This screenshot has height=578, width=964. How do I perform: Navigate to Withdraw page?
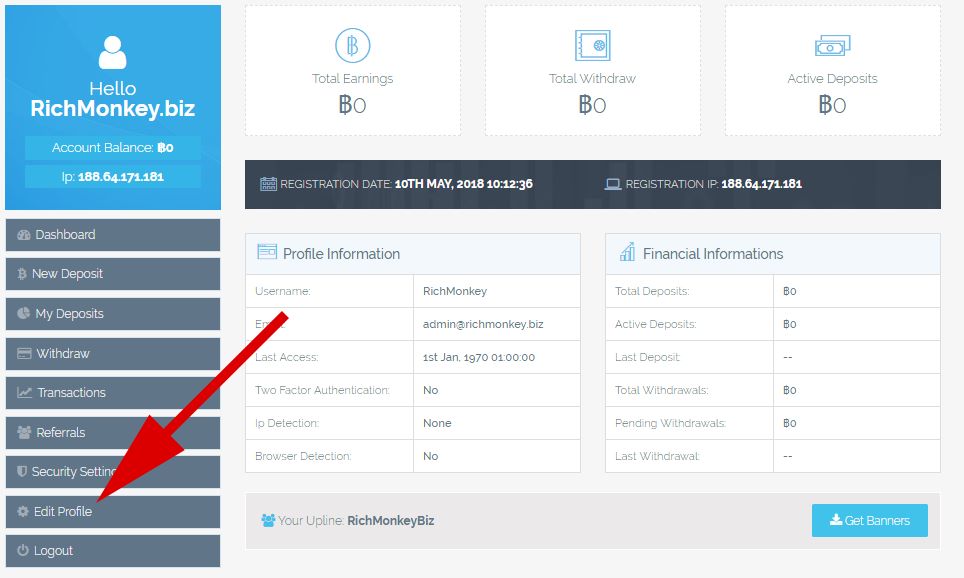[113, 354]
